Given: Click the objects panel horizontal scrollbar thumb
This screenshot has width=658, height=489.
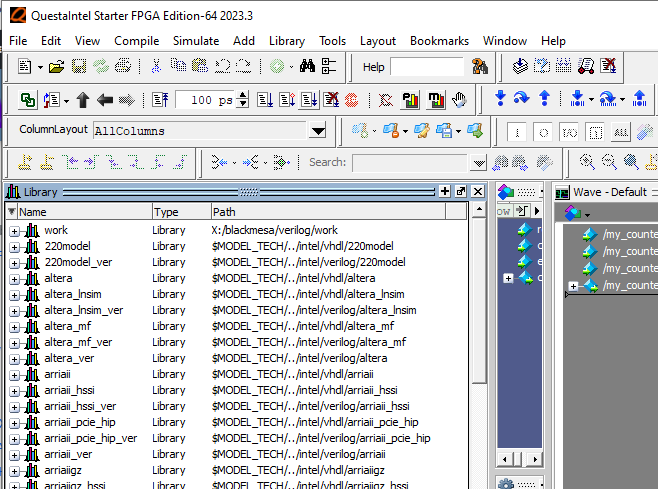Looking at the screenshot, I should (x=517, y=459).
